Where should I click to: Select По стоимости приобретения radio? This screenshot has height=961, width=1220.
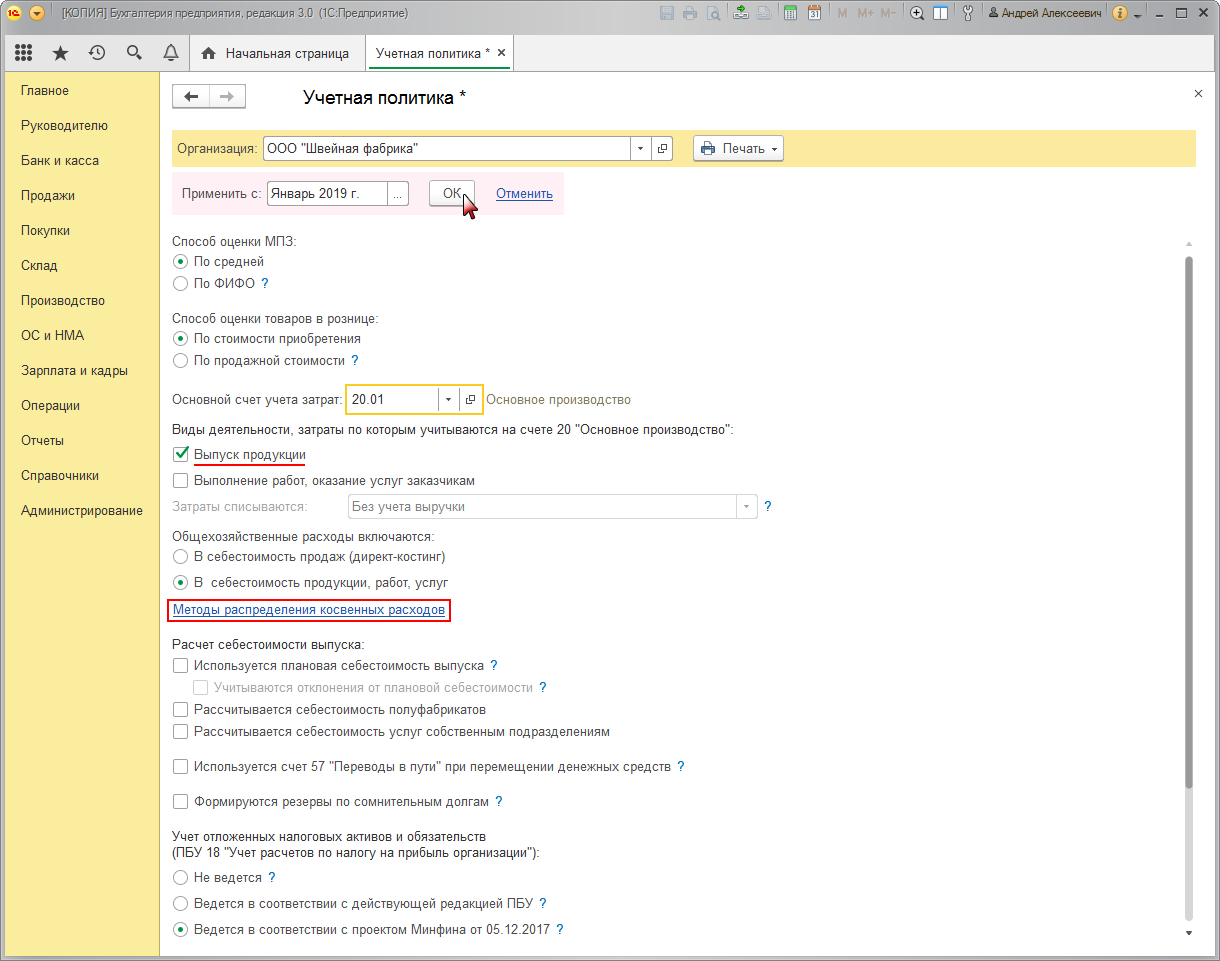(x=181, y=338)
